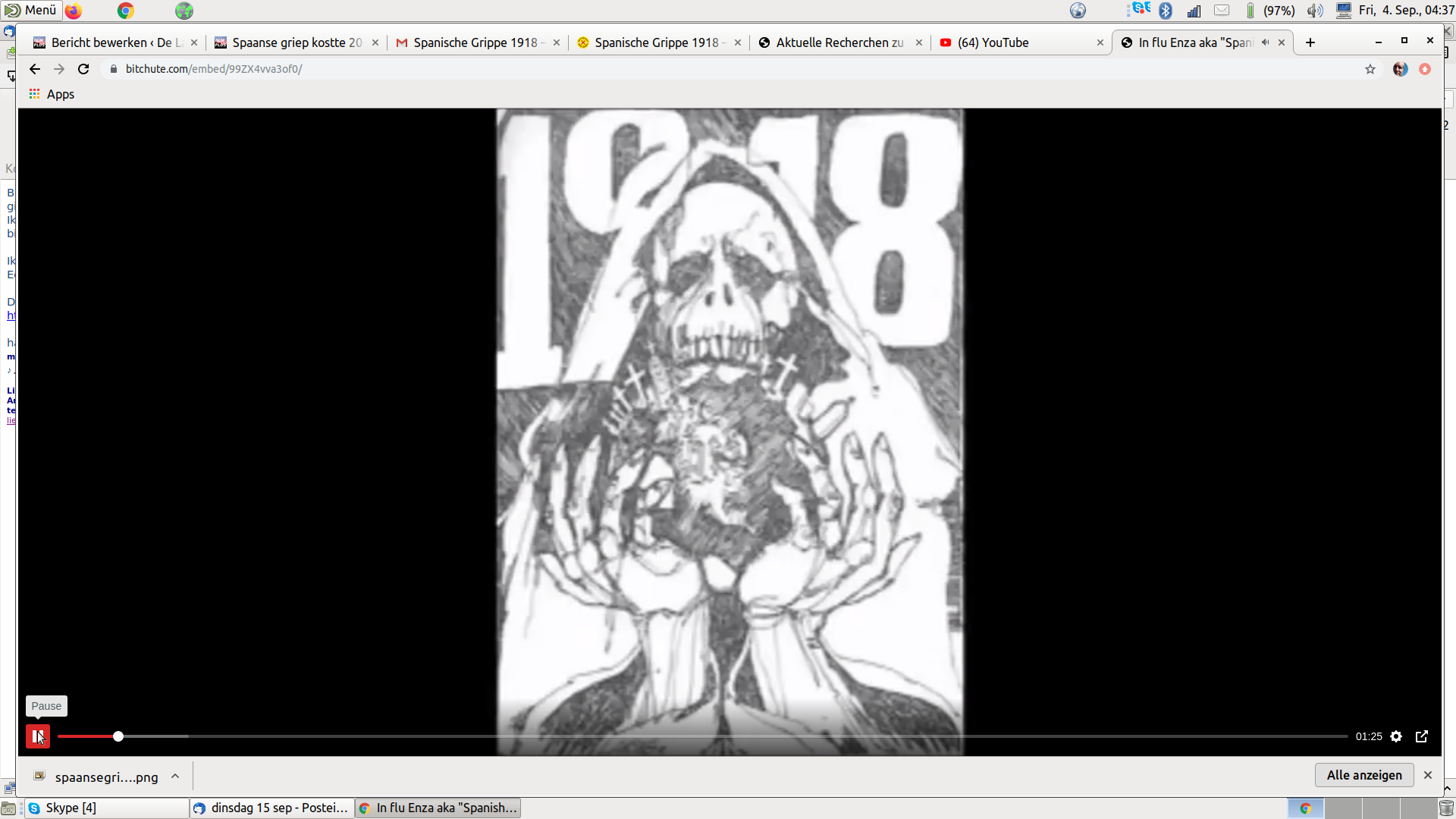Click the progress bar playhead knob

pyautogui.click(x=118, y=736)
